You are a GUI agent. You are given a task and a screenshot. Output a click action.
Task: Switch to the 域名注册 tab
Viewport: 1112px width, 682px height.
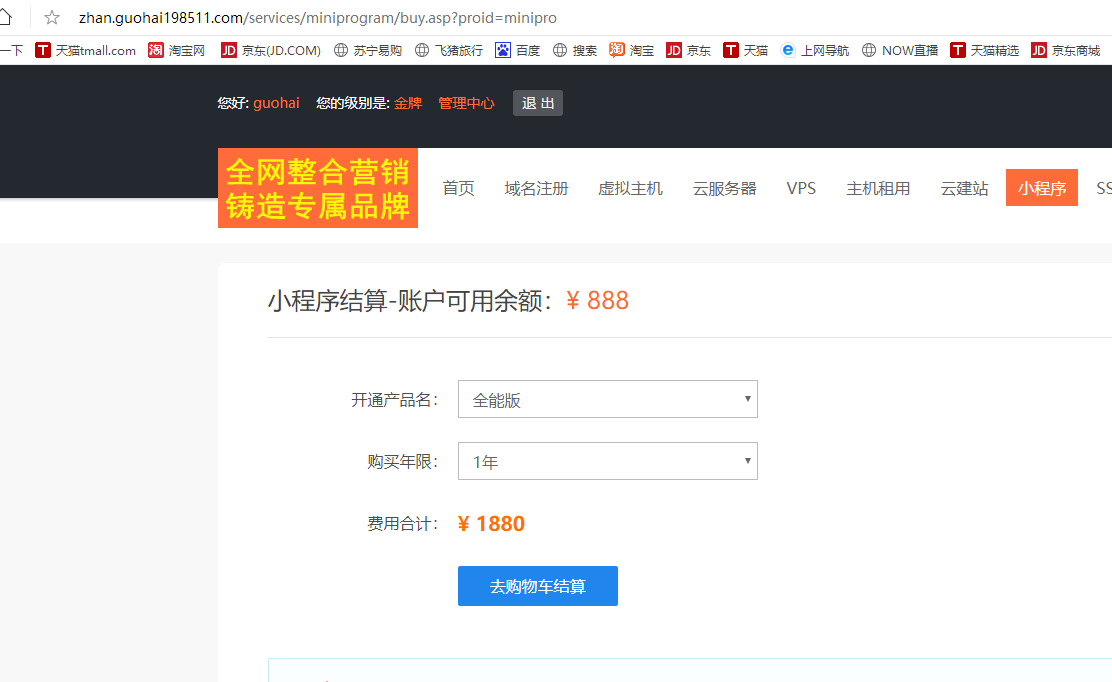click(x=536, y=187)
